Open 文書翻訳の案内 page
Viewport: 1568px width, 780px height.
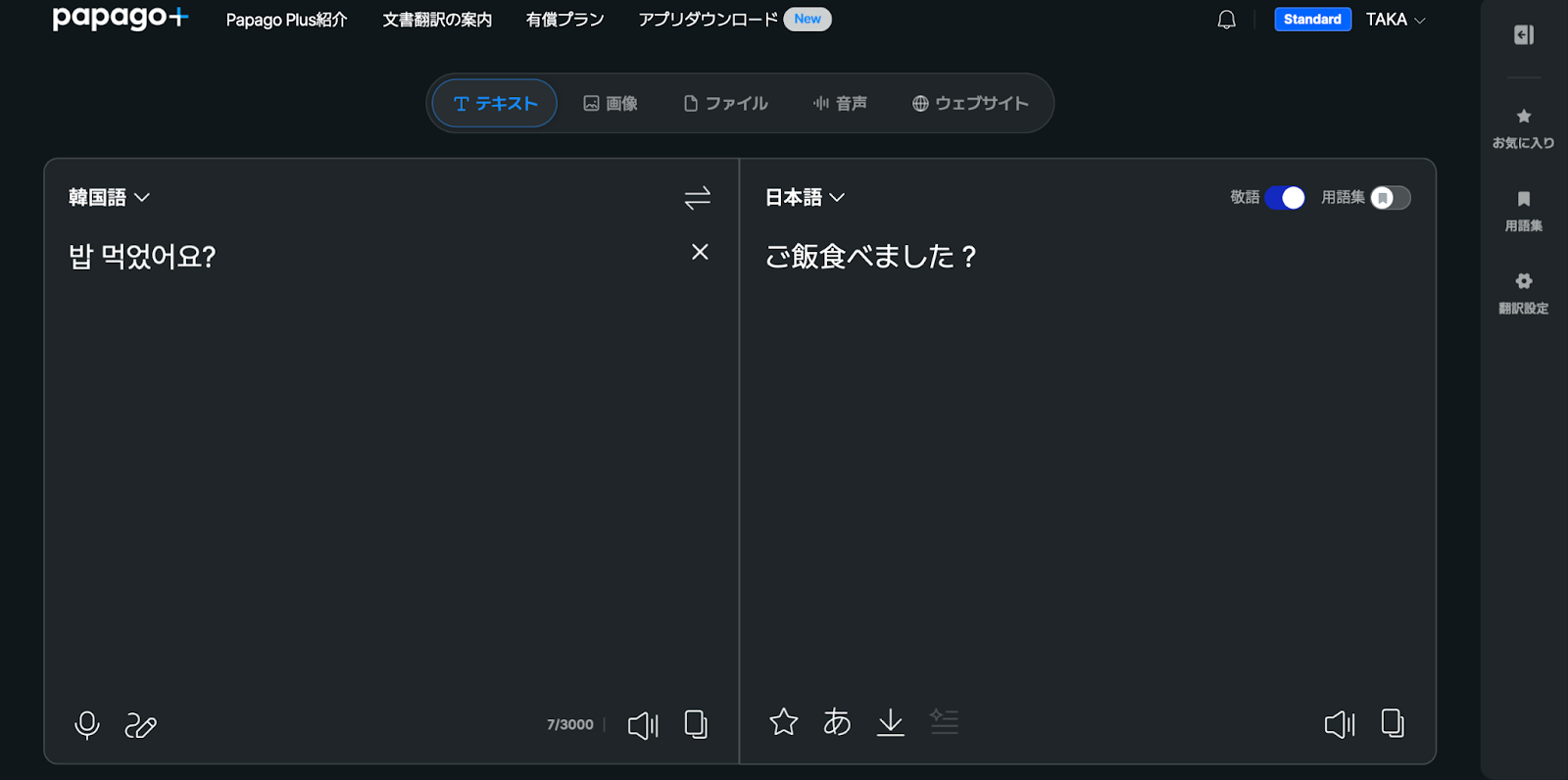pyautogui.click(x=437, y=20)
